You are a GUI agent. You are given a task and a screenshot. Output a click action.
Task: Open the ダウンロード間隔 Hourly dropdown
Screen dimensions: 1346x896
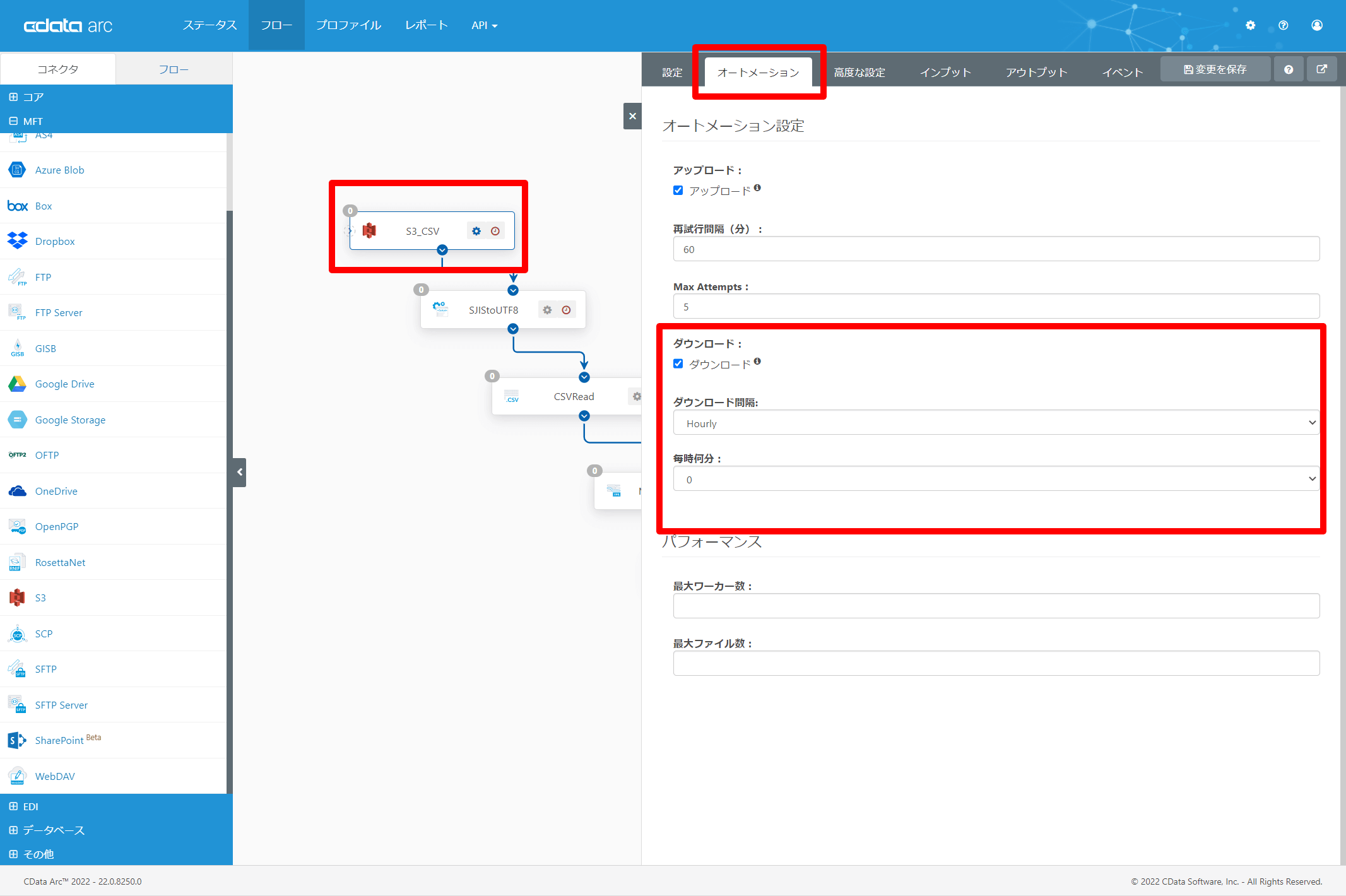point(996,423)
